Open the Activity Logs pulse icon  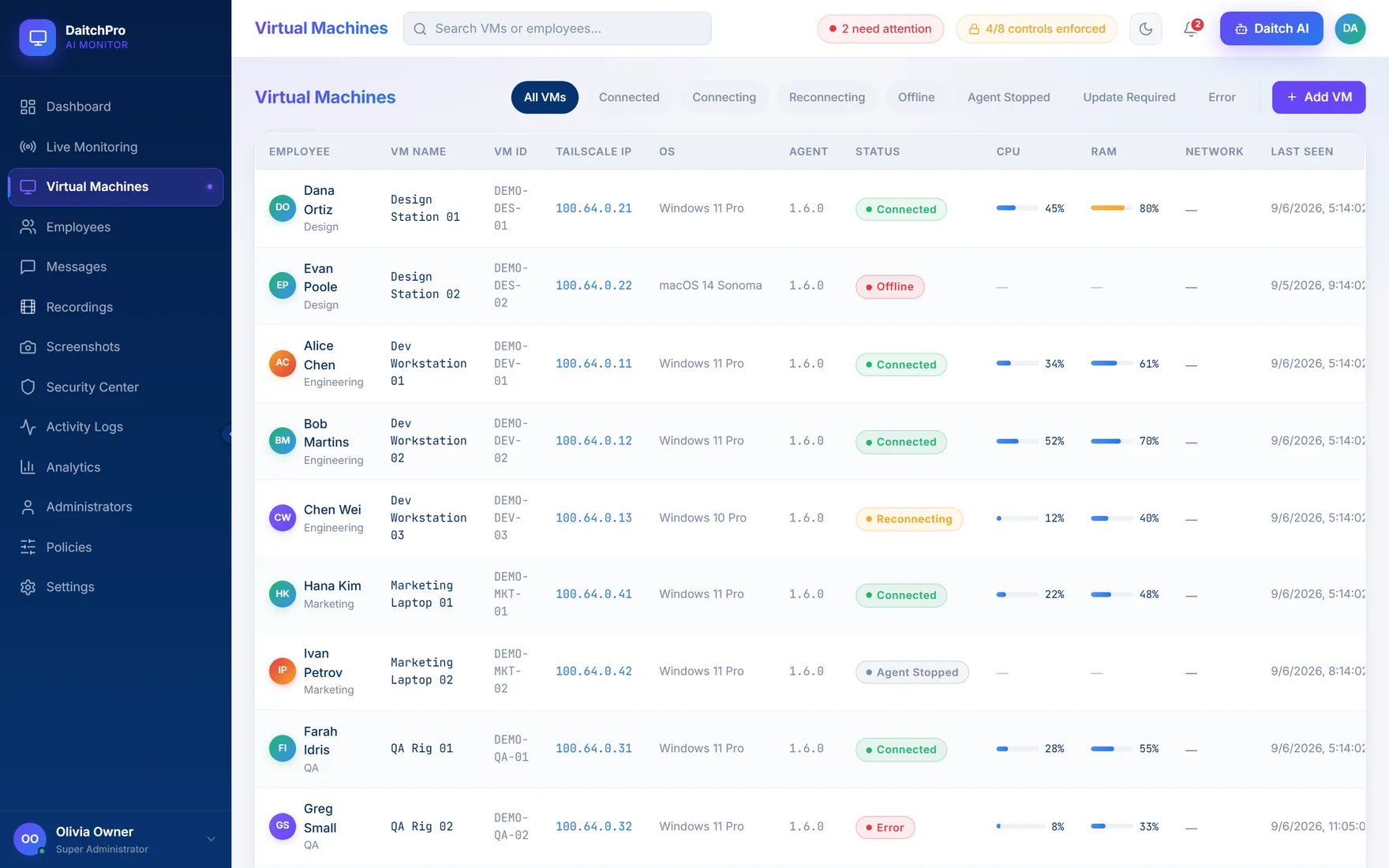pos(28,427)
